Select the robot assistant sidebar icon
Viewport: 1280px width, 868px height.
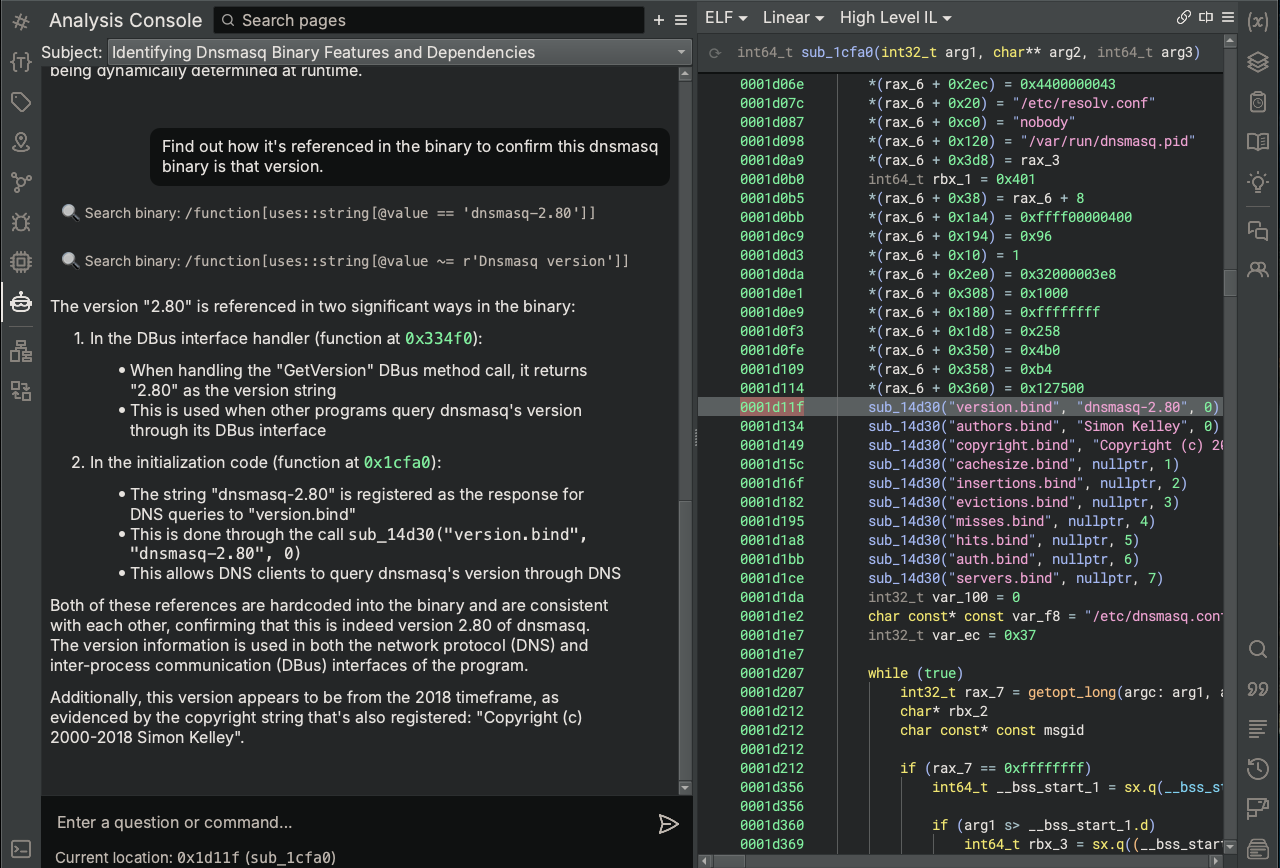(20, 302)
